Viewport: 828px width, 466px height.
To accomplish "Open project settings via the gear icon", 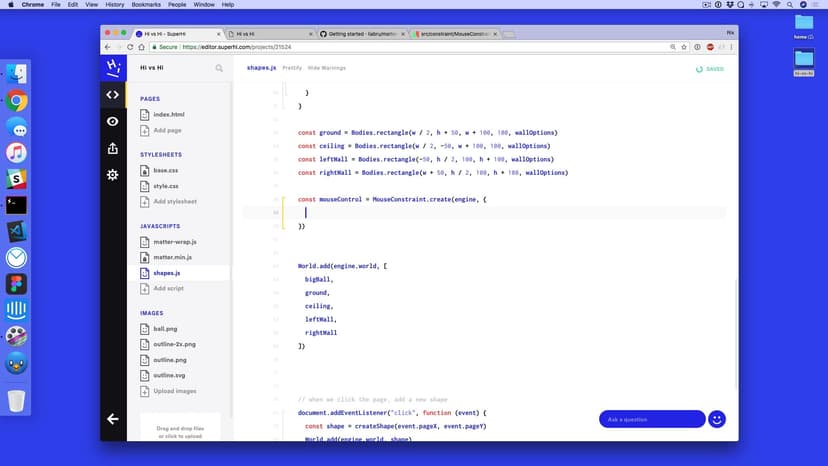I will click(113, 174).
